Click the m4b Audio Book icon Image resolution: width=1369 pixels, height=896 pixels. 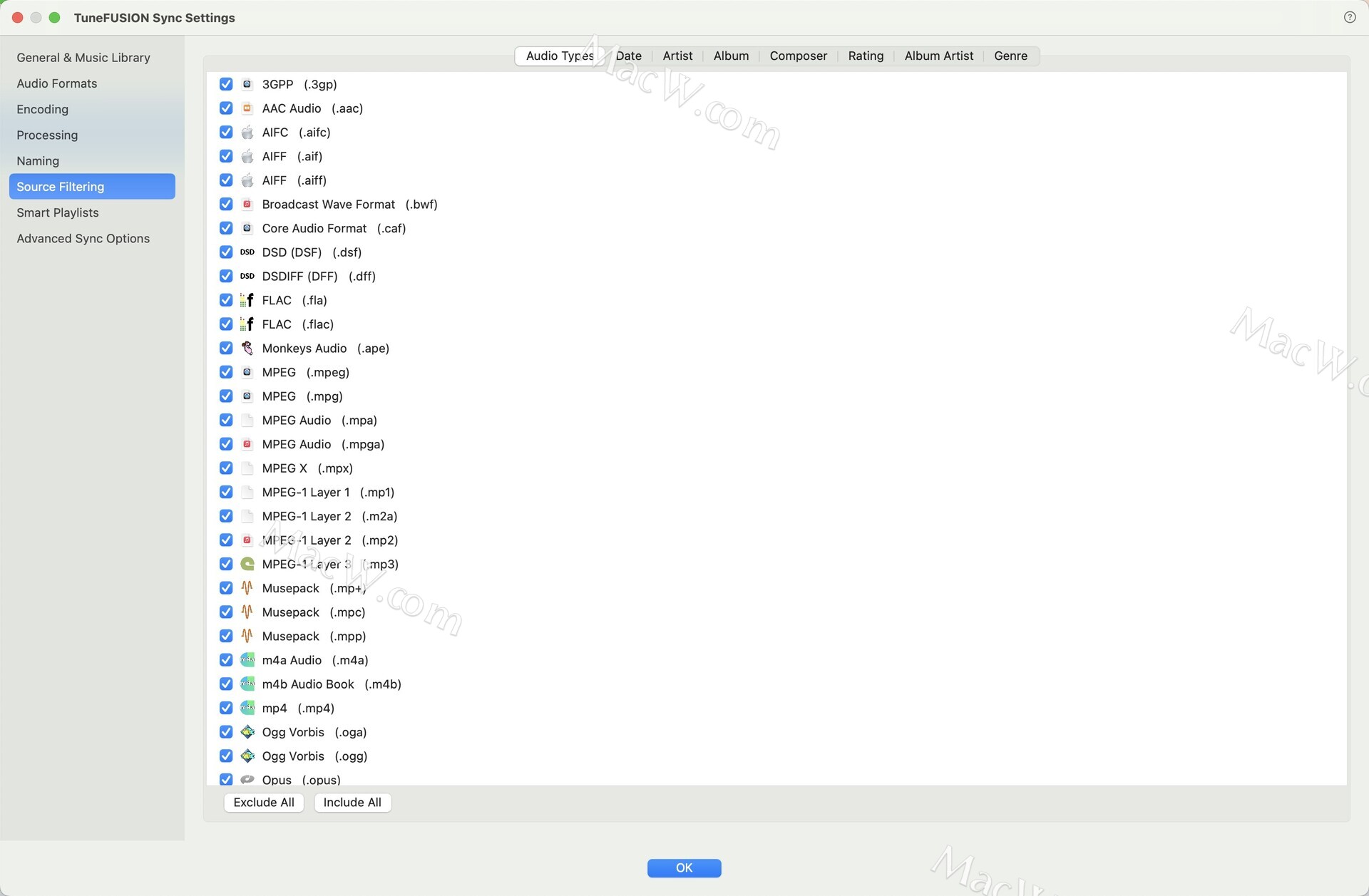pyautogui.click(x=247, y=684)
